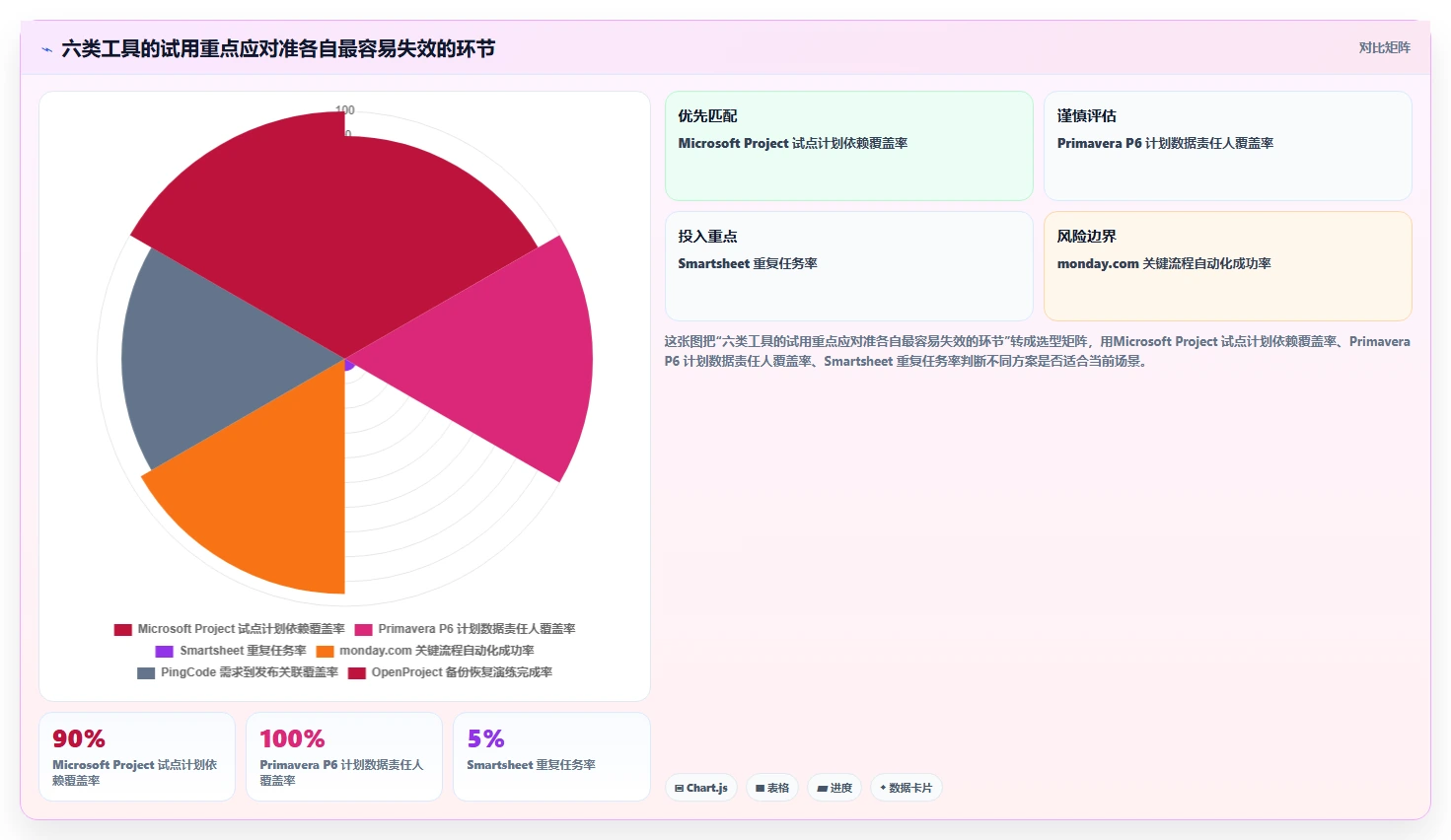Screen dimensions: 1451x840
Task: Click the 对比矩阵 label in header
Action: pos(1384,47)
